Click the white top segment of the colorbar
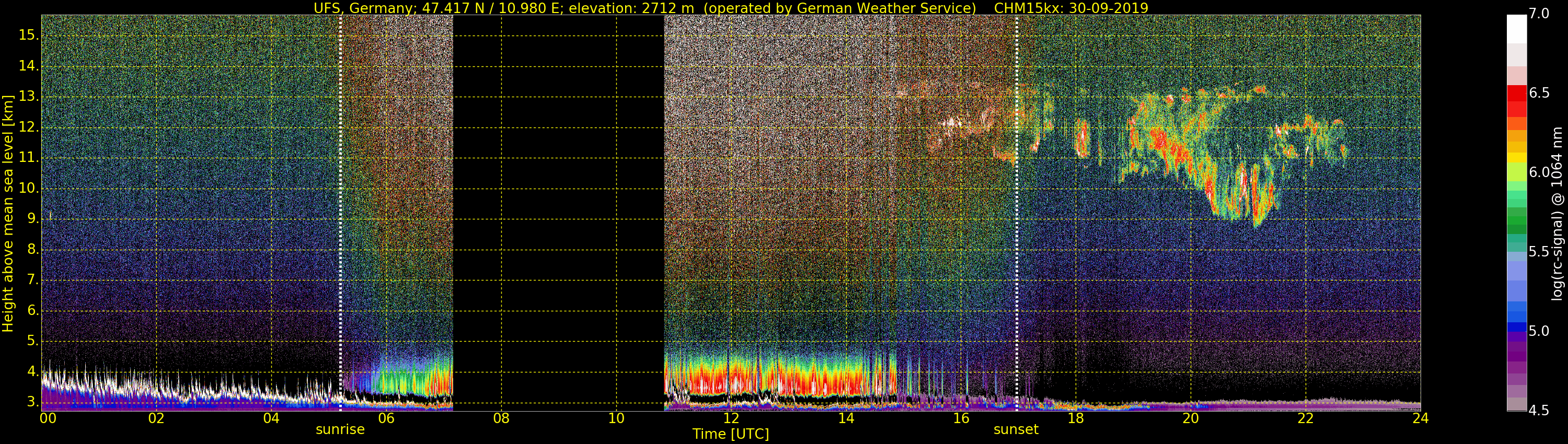This screenshot has height=444, width=1568. click(1517, 29)
